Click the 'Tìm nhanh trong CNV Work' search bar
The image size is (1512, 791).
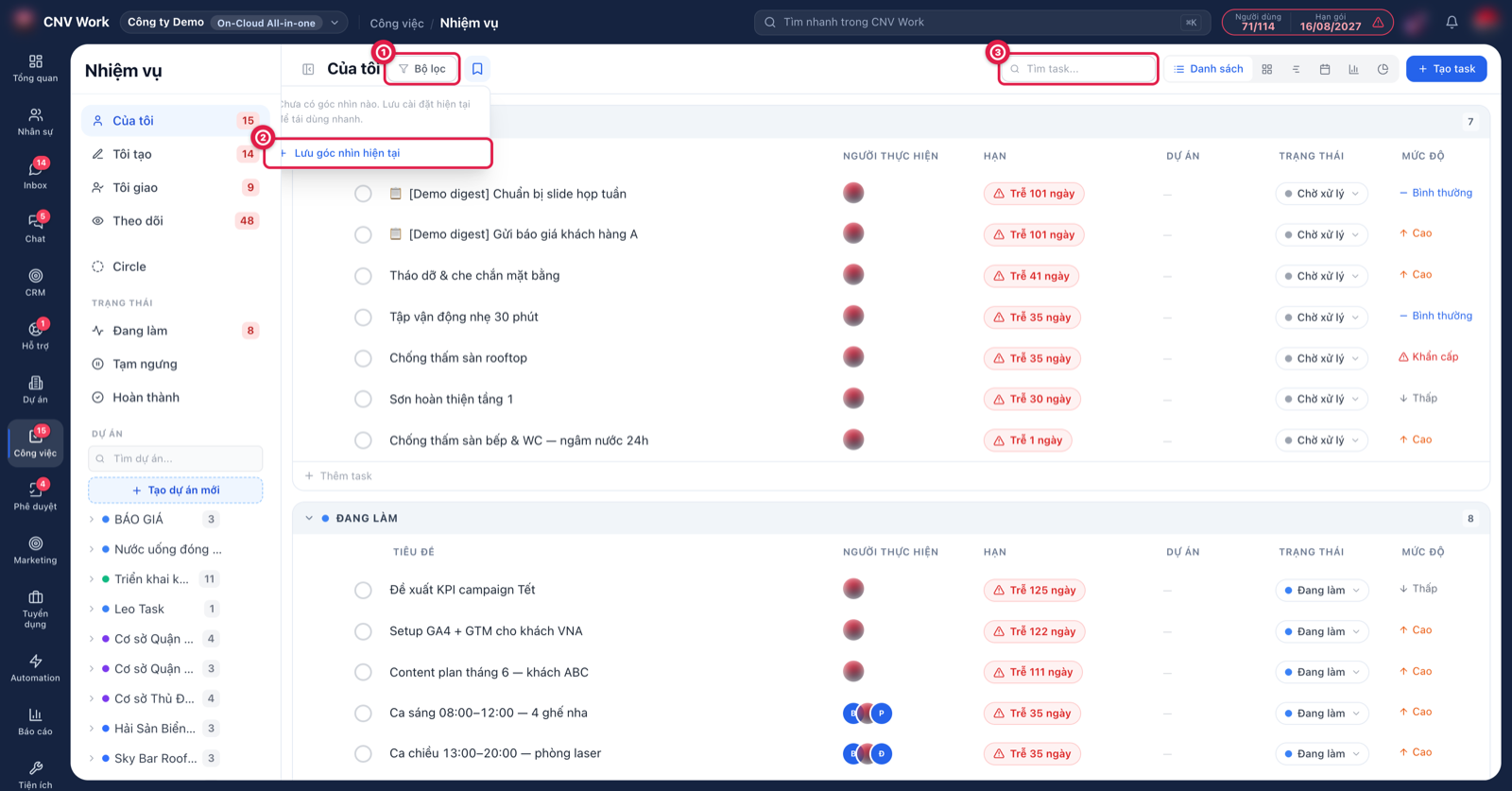coord(983,22)
